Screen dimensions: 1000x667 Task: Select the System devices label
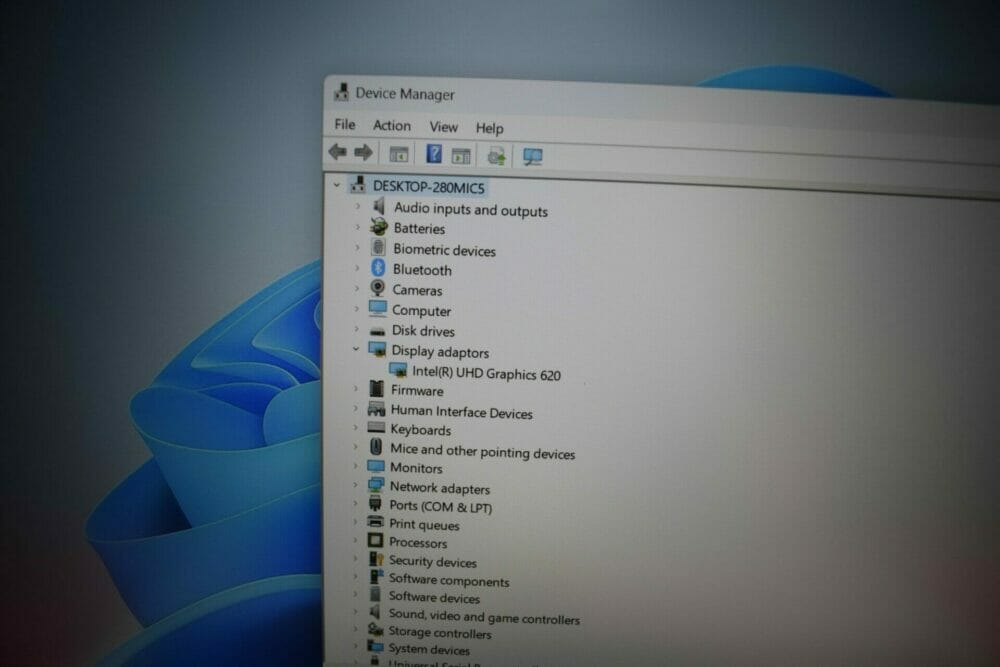click(x=429, y=649)
